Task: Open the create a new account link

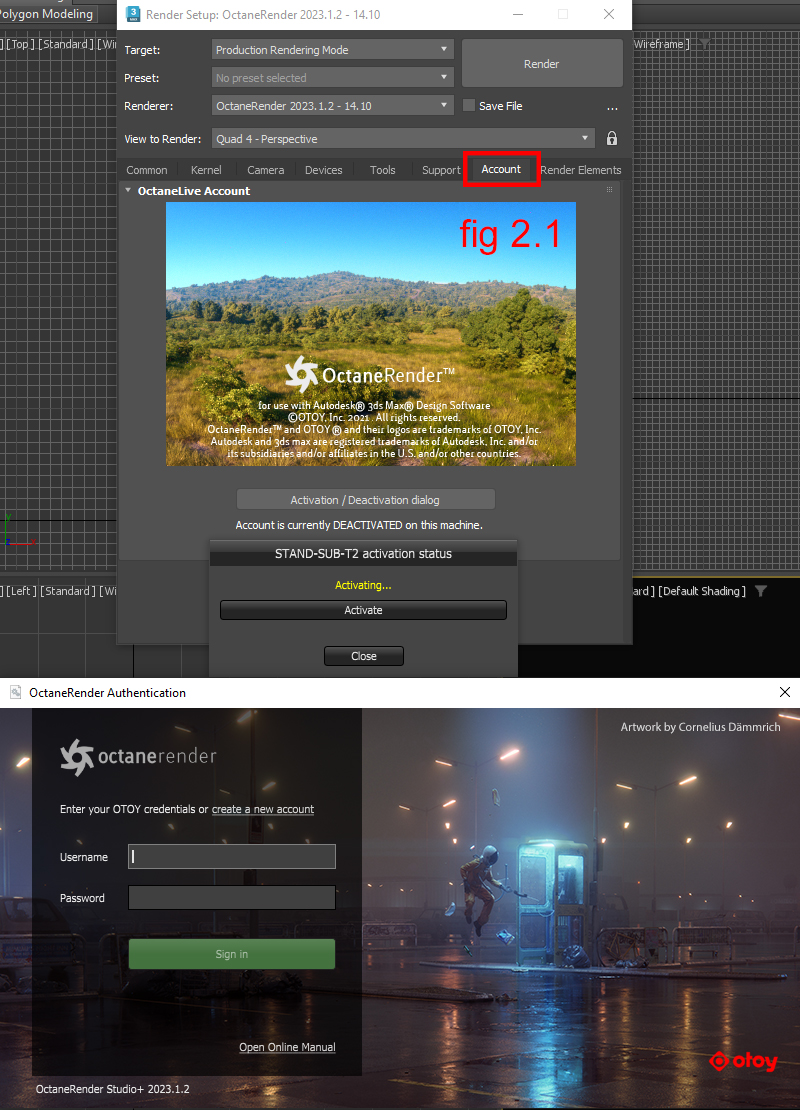Action: pyautogui.click(x=263, y=809)
